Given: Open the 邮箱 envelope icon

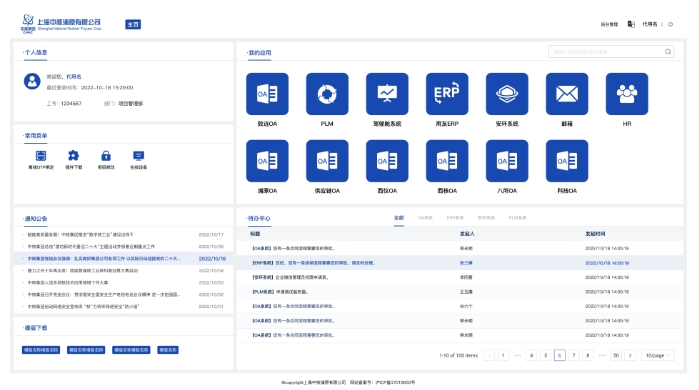Looking at the screenshot, I should 567,94.
